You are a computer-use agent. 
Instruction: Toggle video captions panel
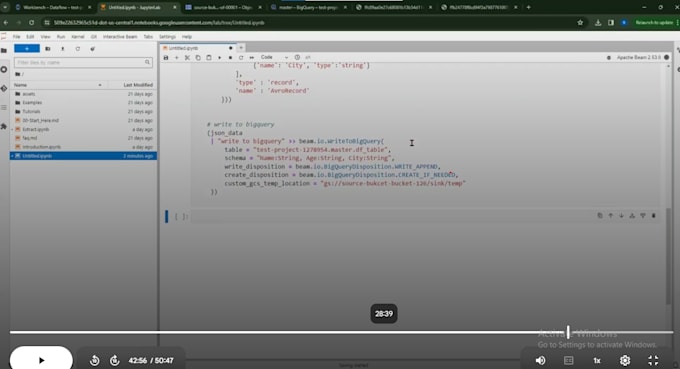(569, 360)
